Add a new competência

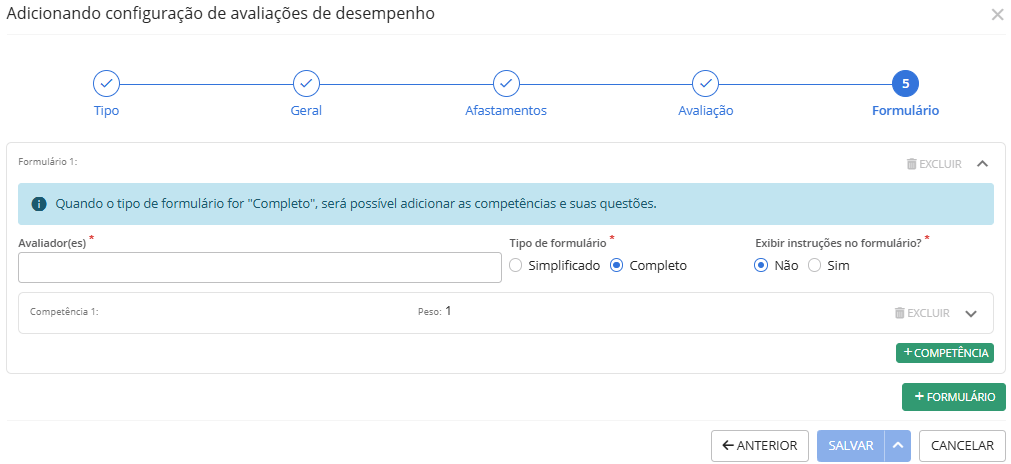coord(944,353)
